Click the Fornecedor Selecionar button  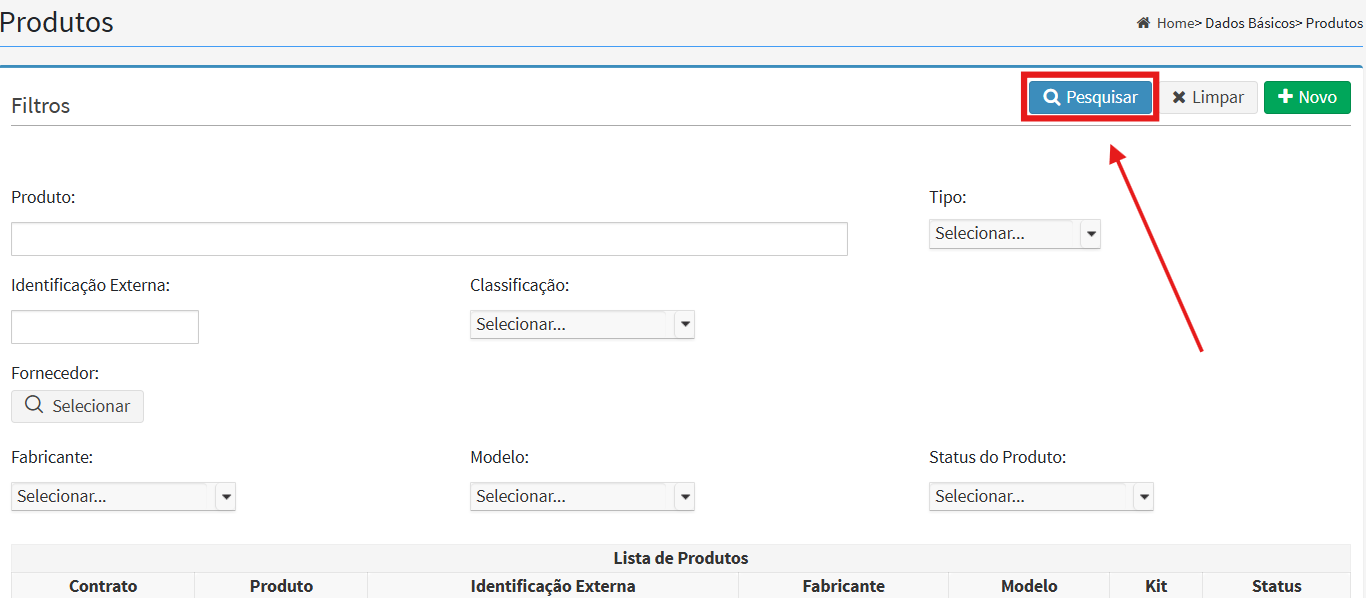(78, 406)
